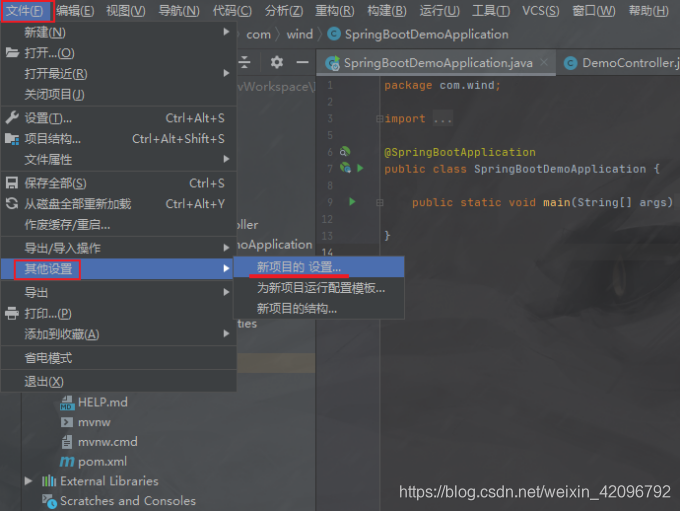The width and height of the screenshot is (681, 511).
Task: Select the 其他设置 menu entry
Action: [119, 269]
